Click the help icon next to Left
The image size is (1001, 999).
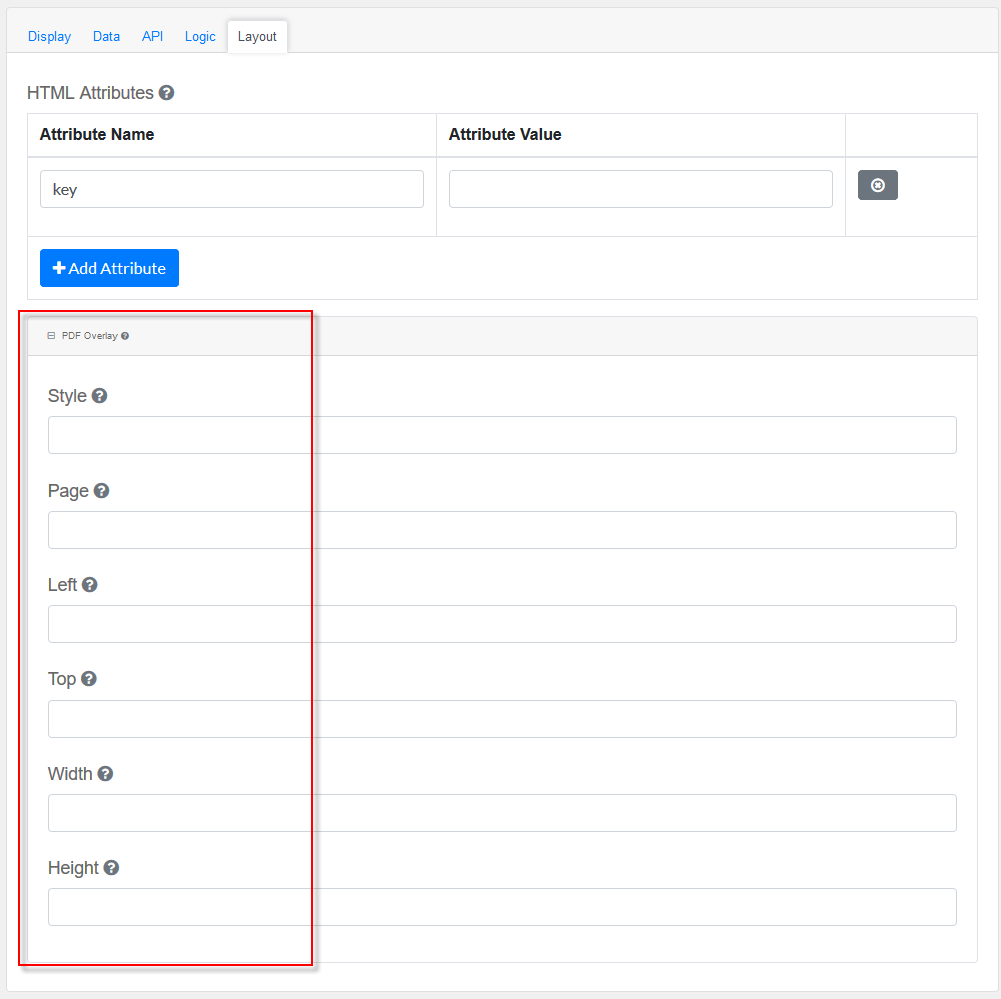pos(90,585)
